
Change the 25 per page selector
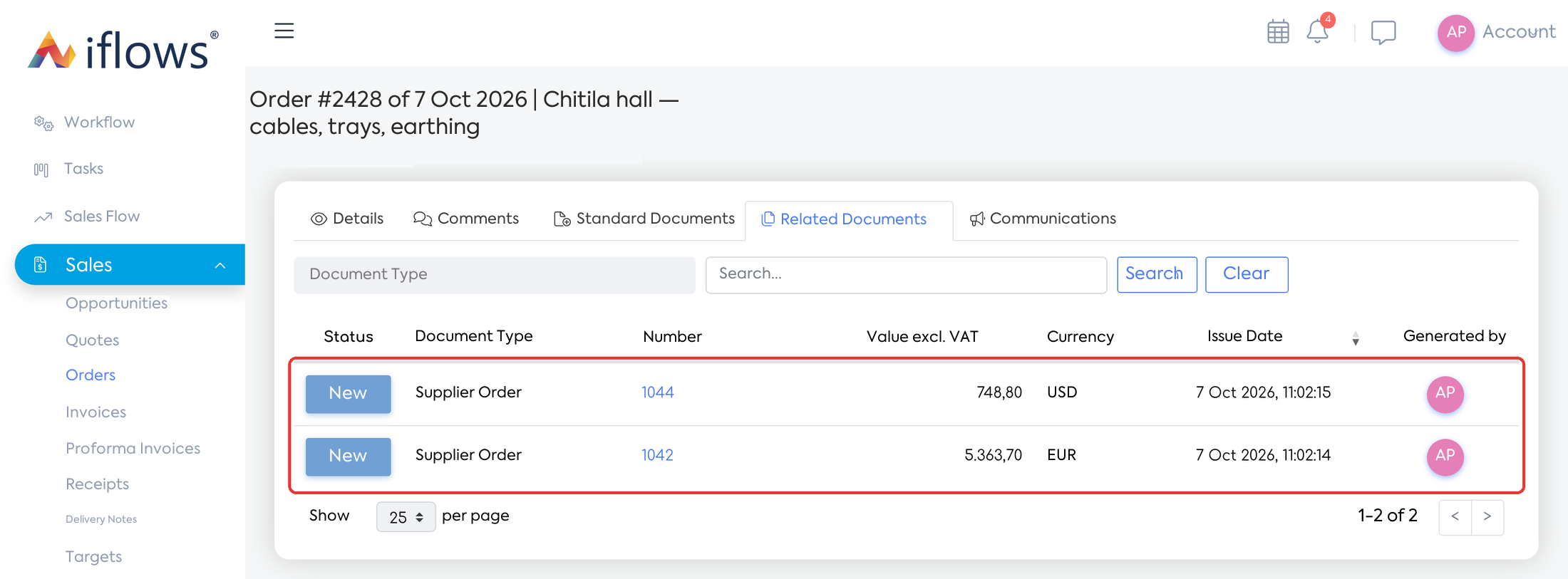point(406,517)
